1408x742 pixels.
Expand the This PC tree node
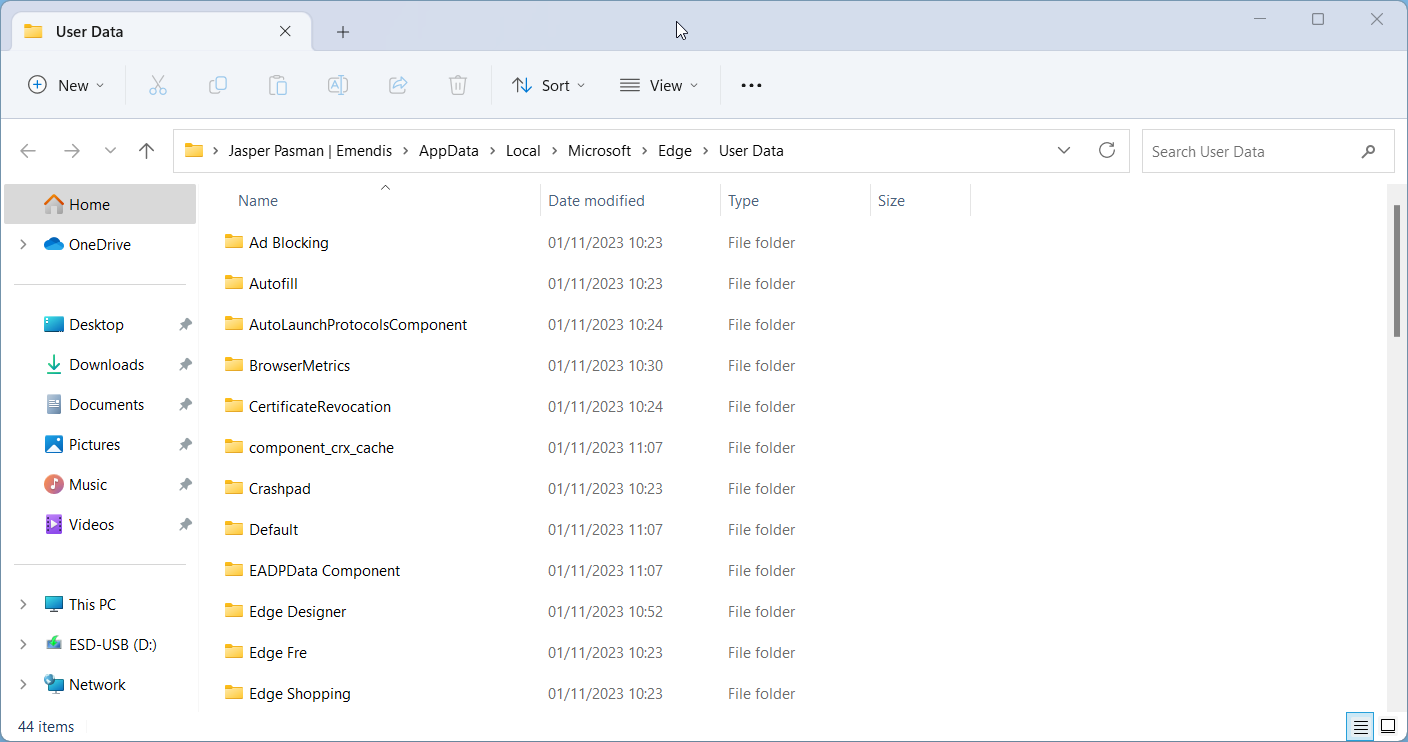click(x=23, y=605)
